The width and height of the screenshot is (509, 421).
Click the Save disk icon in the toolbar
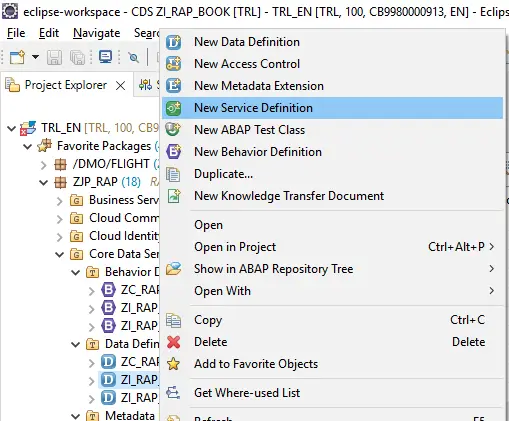pos(54,57)
